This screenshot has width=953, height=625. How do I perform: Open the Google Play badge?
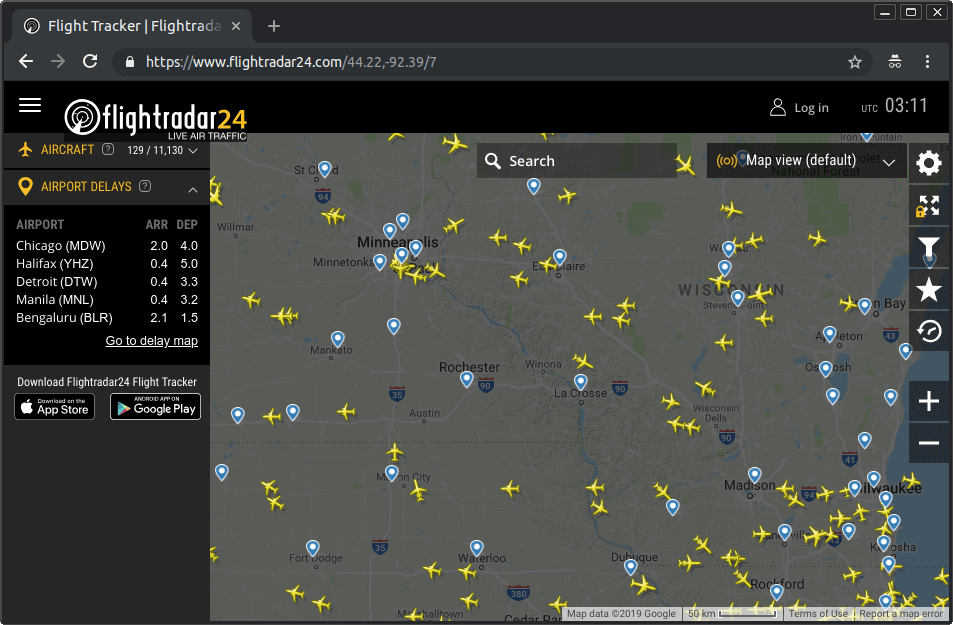(155, 406)
